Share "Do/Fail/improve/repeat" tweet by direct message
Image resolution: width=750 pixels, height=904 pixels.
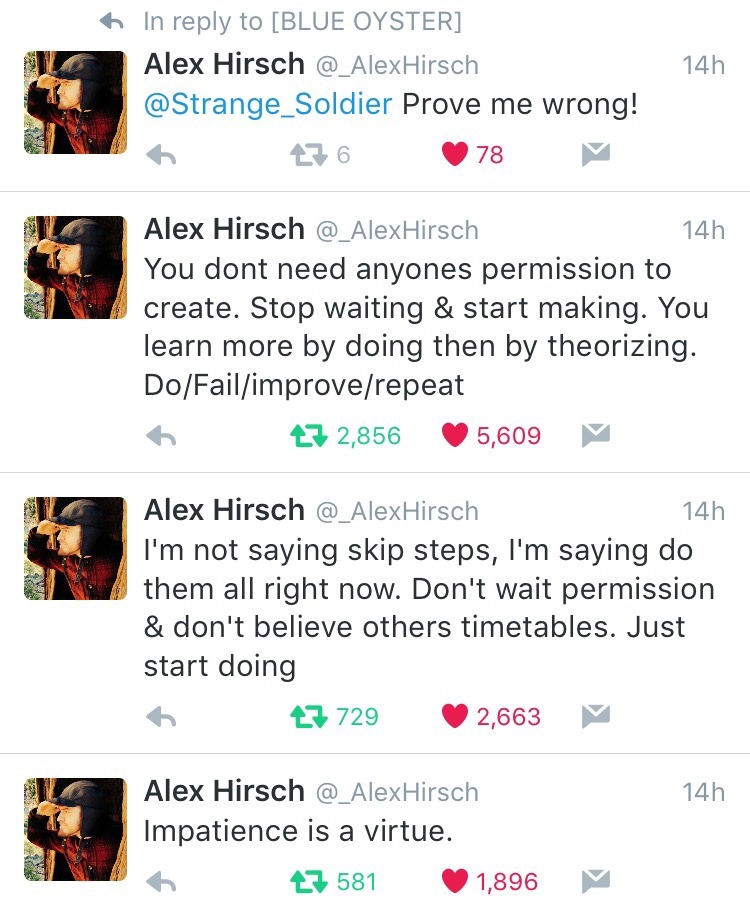596,435
